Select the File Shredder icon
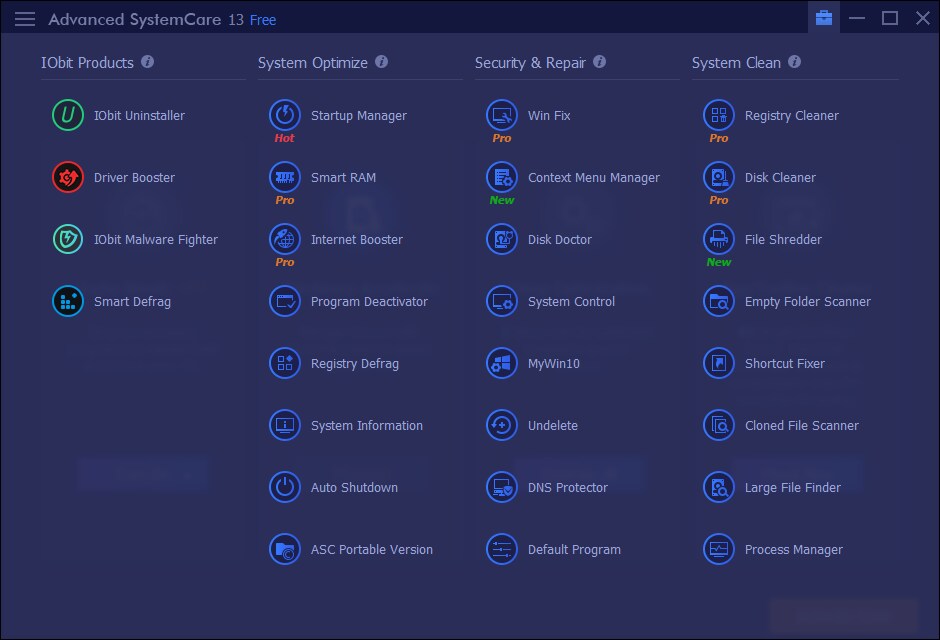 719,238
